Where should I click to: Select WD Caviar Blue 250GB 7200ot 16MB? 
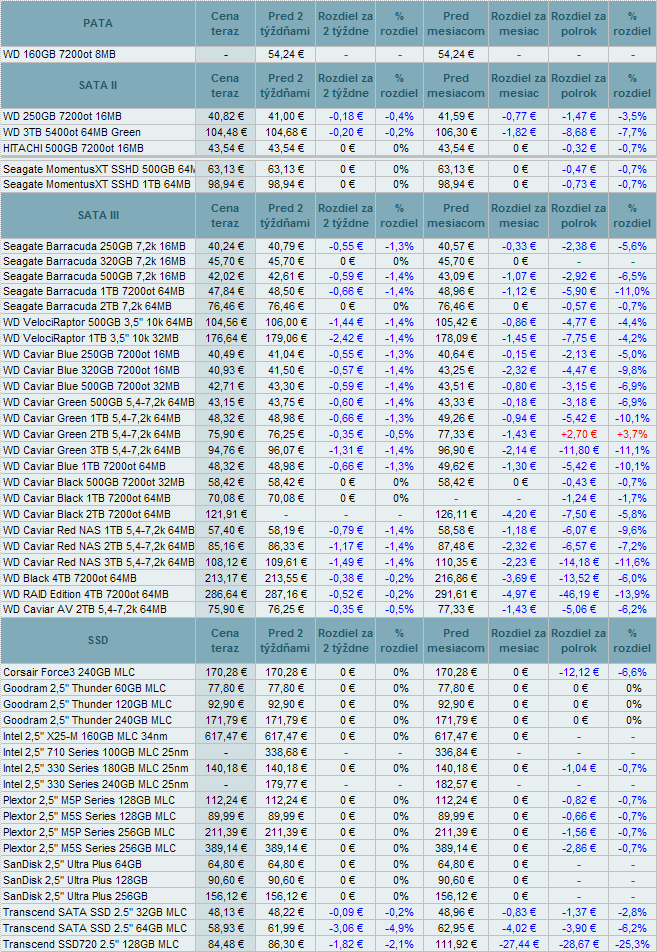pos(91,355)
